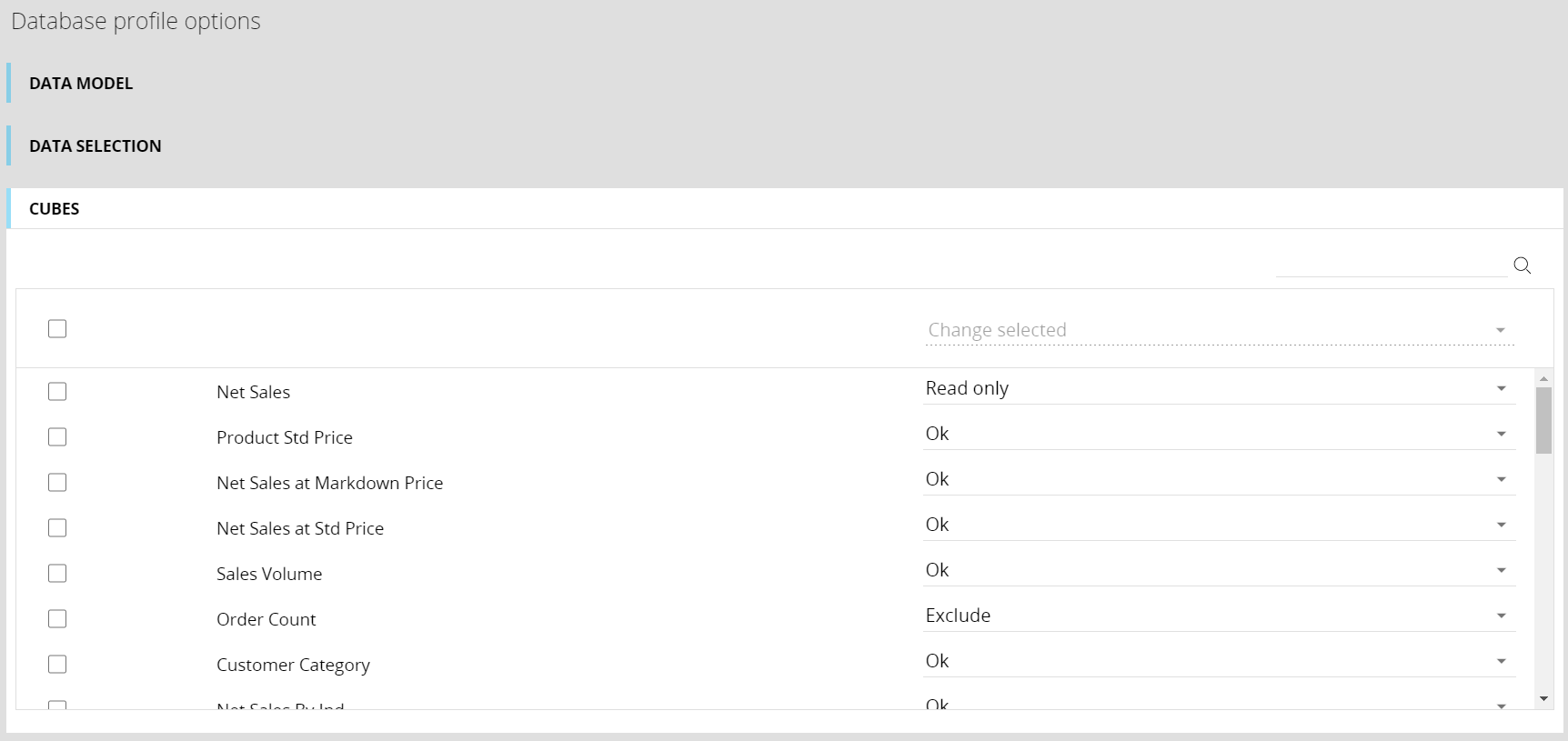Click the search magnifier icon
The height and width of the screenshot is (741, 1568).
1522,265
